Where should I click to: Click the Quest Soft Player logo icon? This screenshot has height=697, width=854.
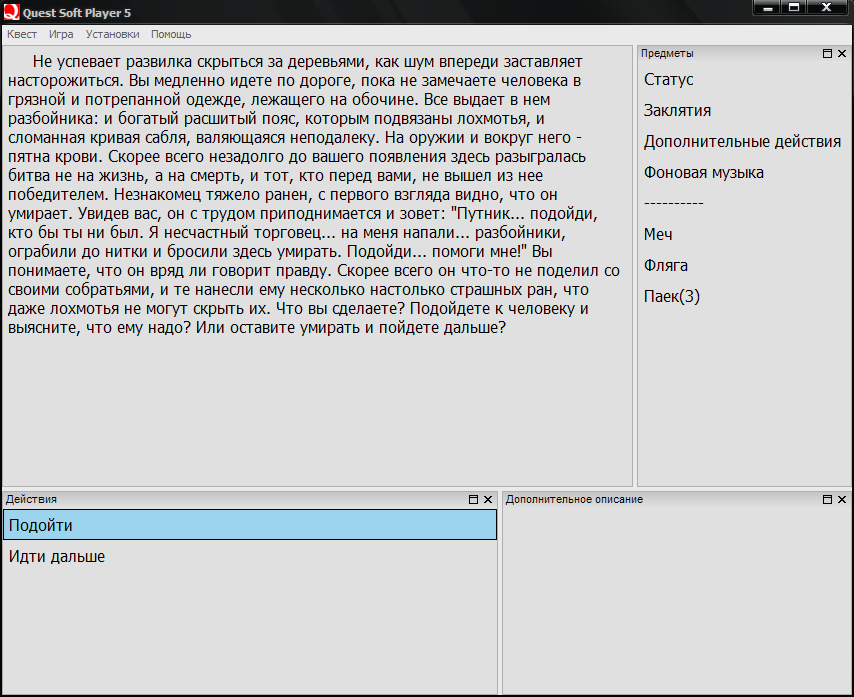[11, 12]
